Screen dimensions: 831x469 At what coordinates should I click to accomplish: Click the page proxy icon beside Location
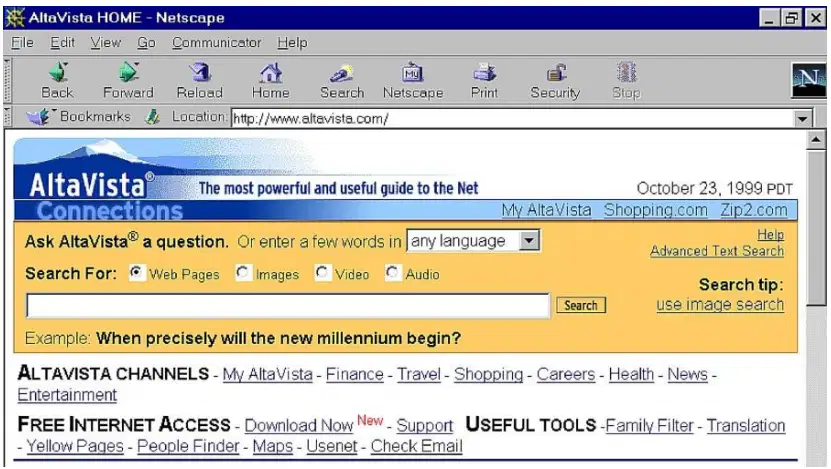click(x=153, y=117)
